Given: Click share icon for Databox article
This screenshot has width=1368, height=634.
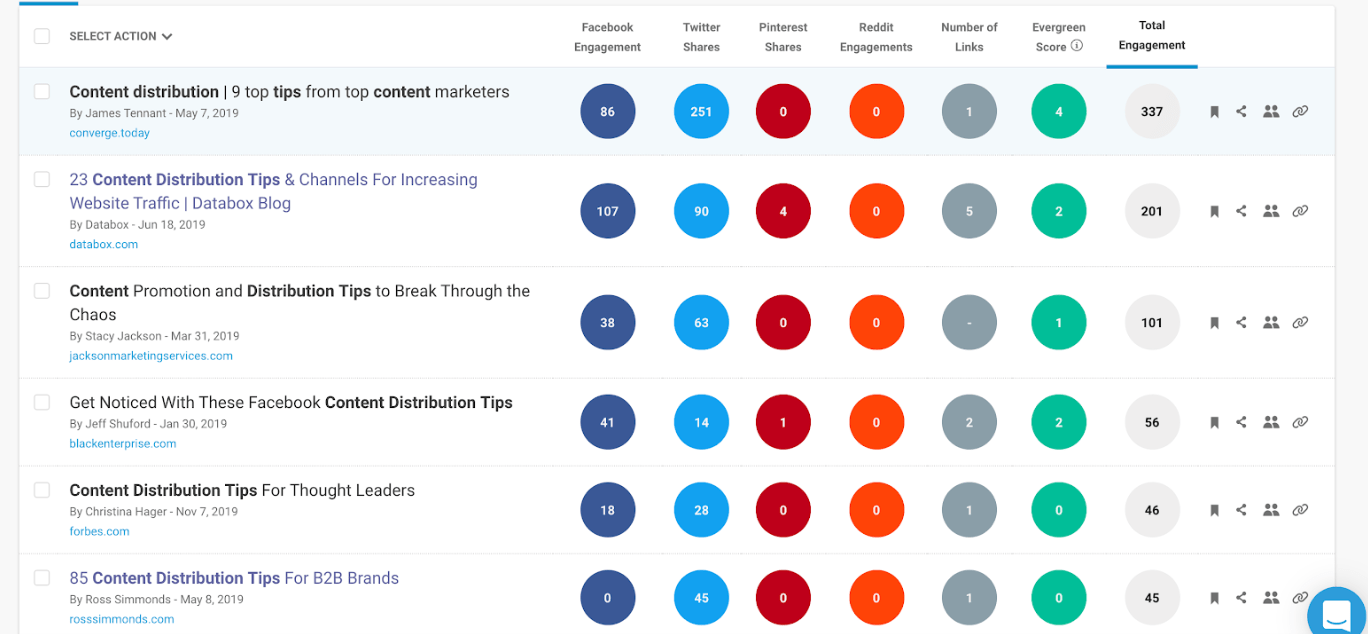Looking at the screenshot, I should [x=1241, y=211].
